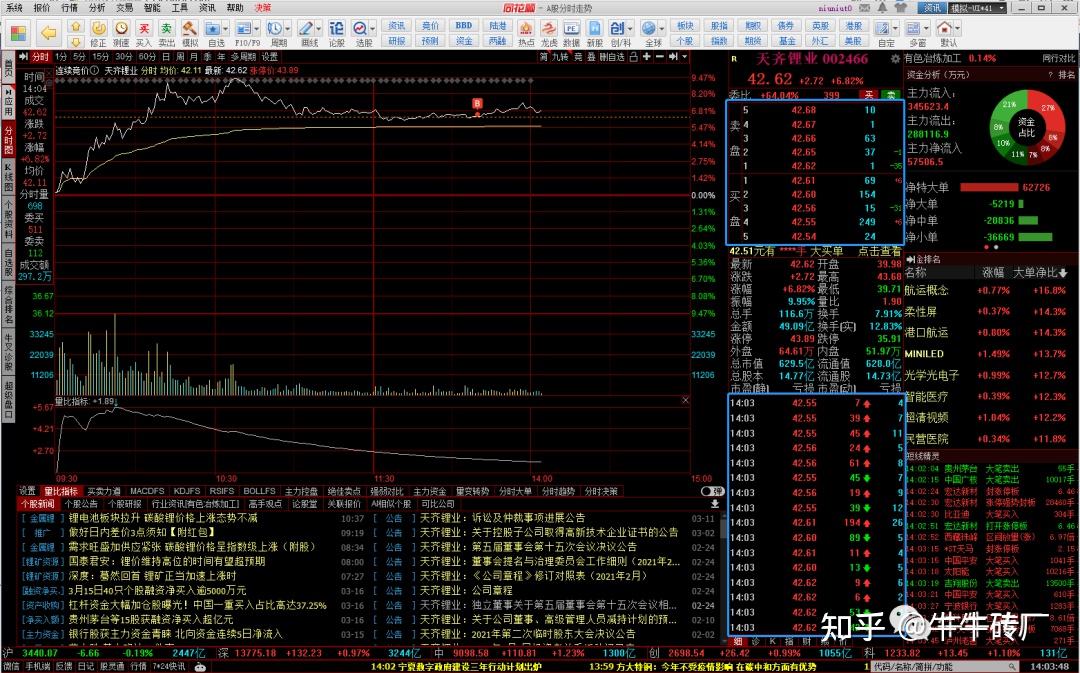Click the 首页 left sidebar tab
Image resolution: width=1080 pixels, height=673 pixels.
point(8,68)
